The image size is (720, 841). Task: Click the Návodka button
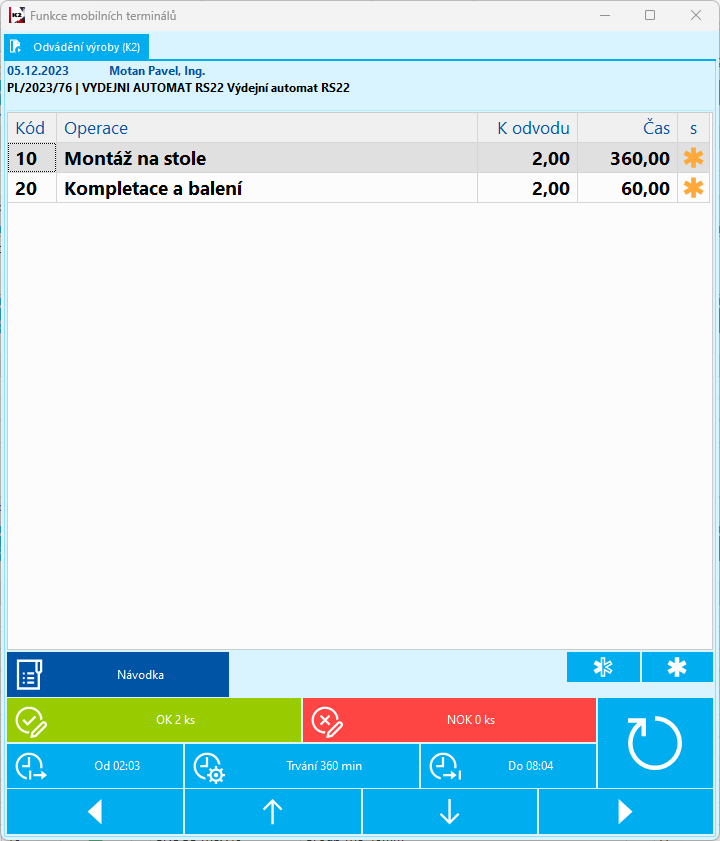pos(118,674)
